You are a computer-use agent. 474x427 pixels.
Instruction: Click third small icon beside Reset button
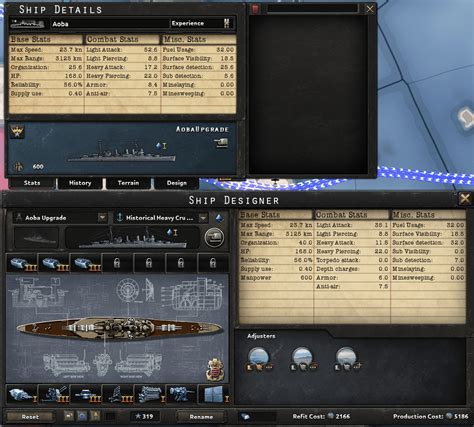pos(95,416)
